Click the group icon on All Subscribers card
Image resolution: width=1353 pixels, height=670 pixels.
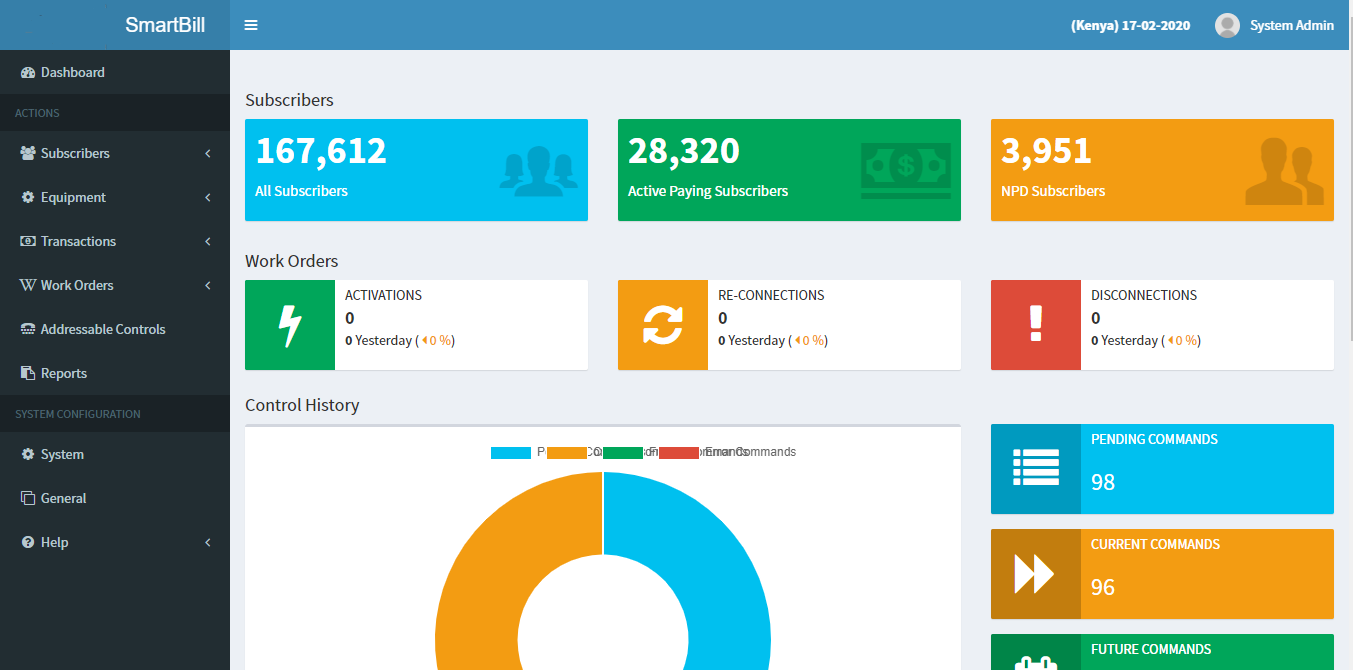pyautogui.click(x=538, y=169)
